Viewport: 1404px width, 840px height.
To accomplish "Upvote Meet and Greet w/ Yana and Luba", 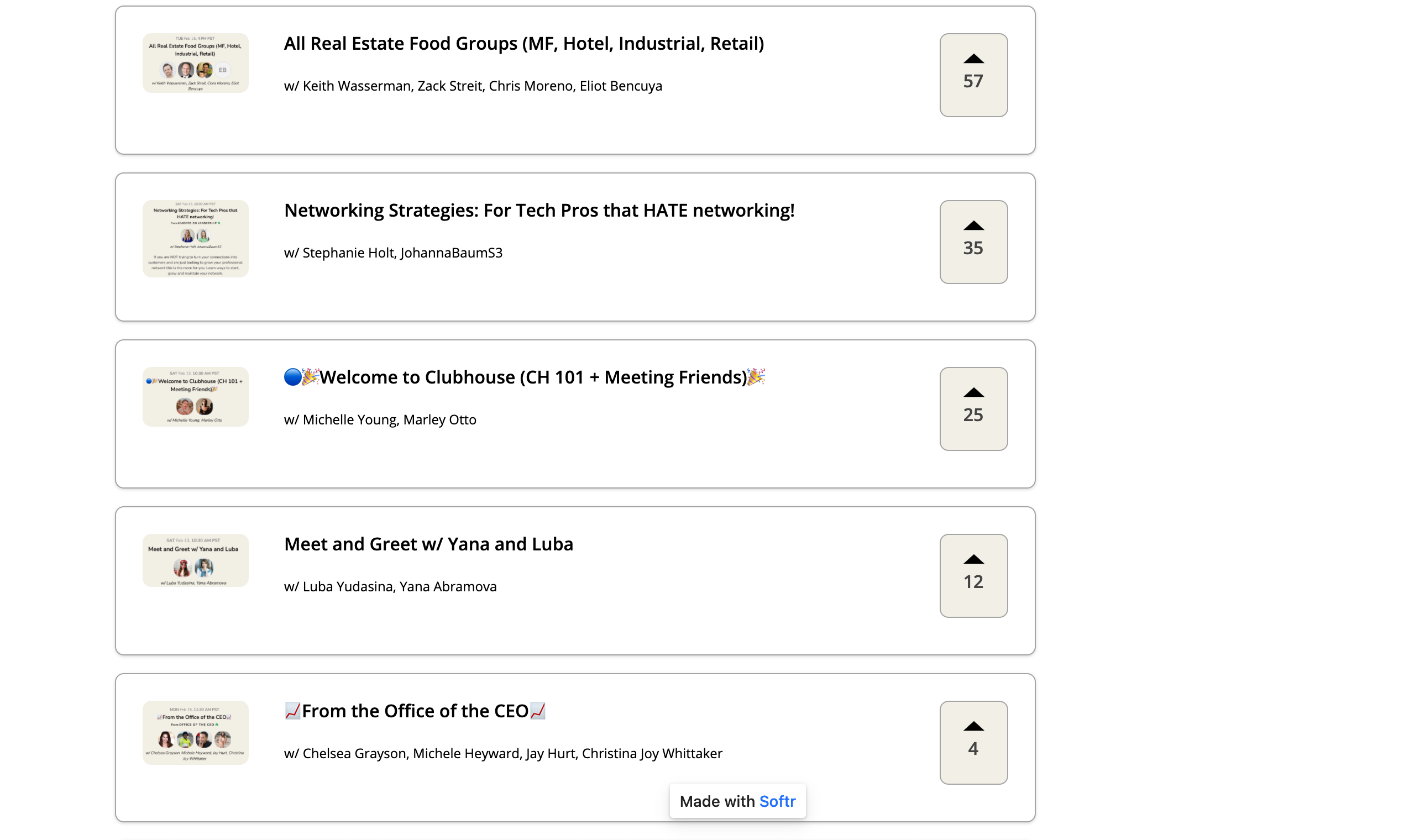I will click(x=973, y=560).
